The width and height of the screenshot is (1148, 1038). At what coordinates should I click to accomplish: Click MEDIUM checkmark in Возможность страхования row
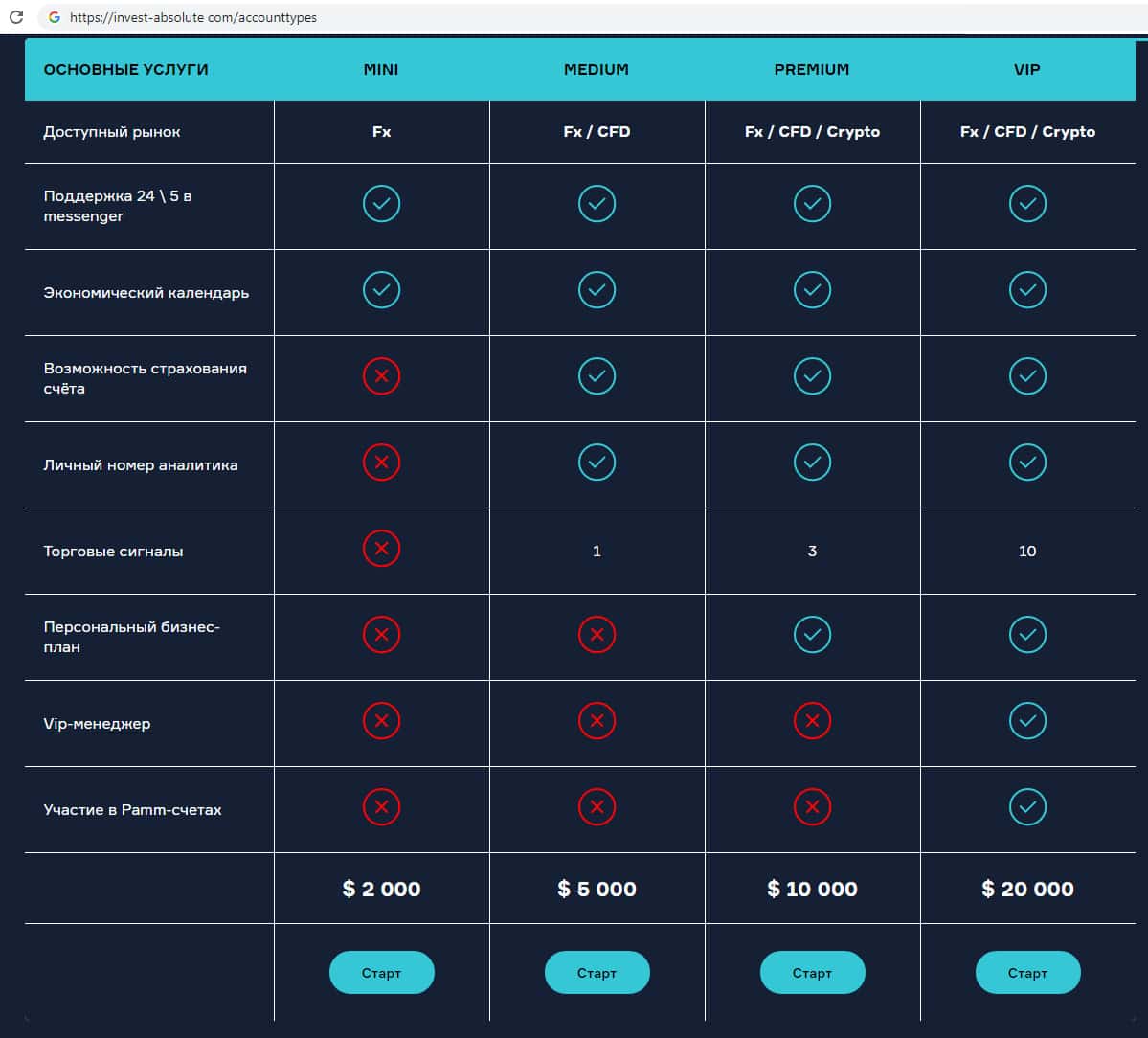tap(597, 376)
